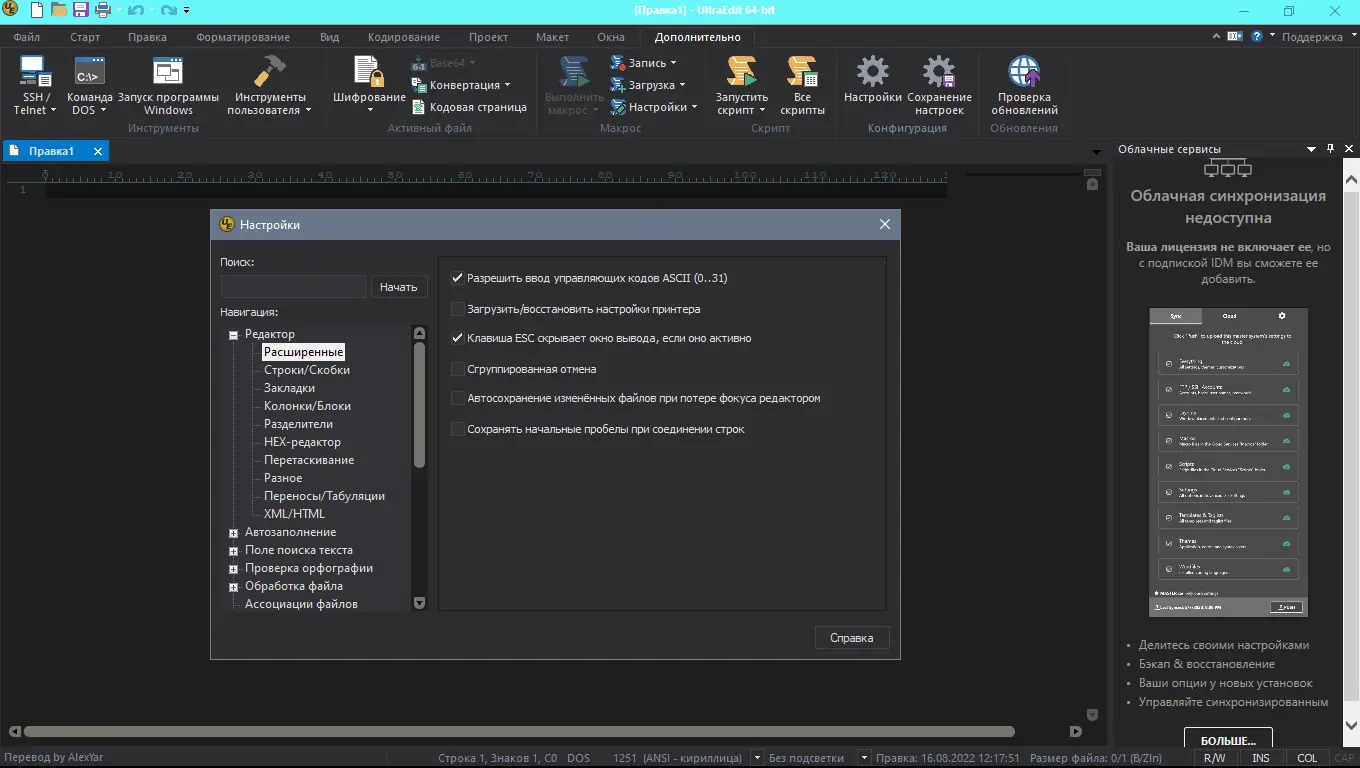Redo the action via the title bar arrow

[x=168, y=11]
